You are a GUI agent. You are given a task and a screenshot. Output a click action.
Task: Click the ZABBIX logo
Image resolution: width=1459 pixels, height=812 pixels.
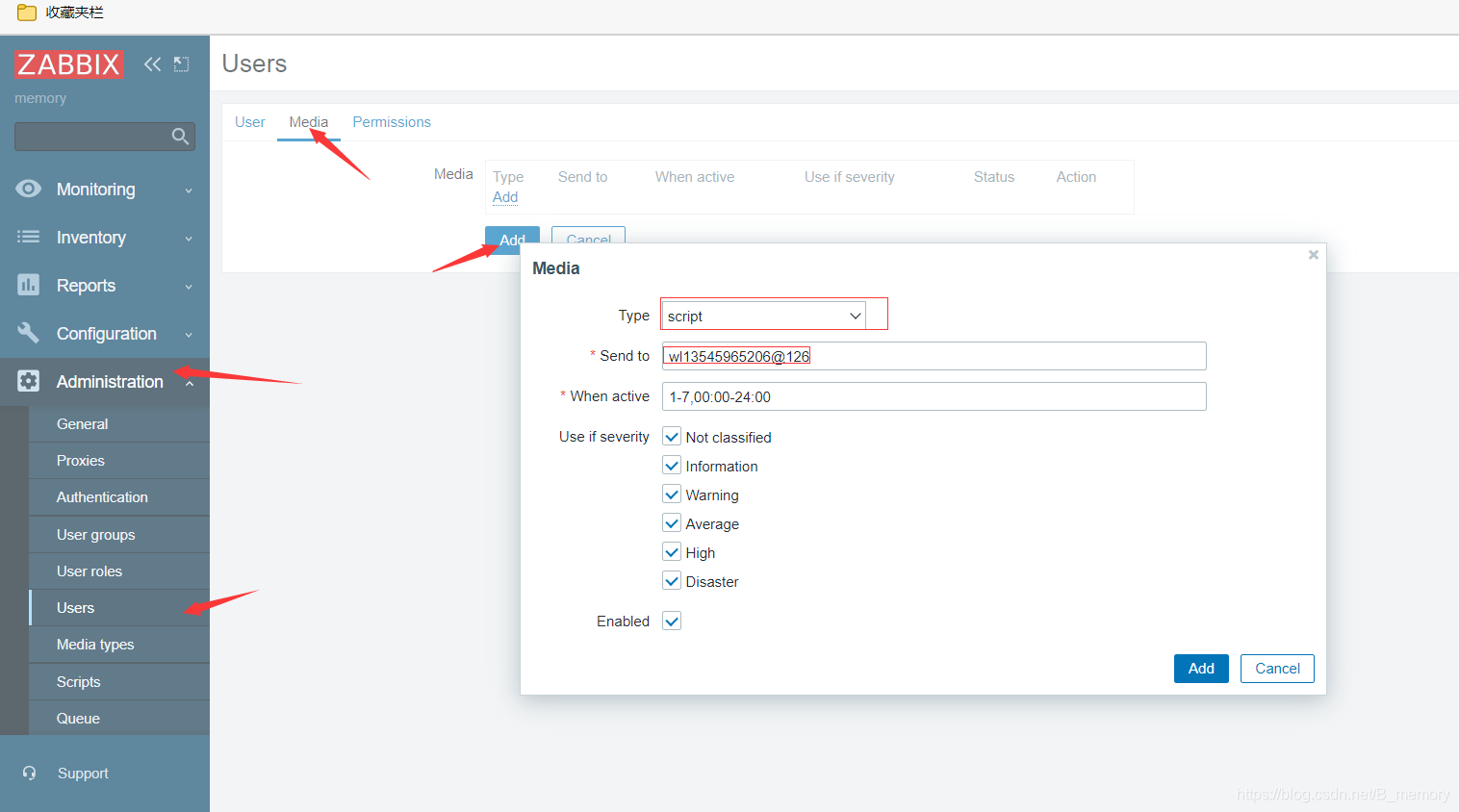point(69,64)
